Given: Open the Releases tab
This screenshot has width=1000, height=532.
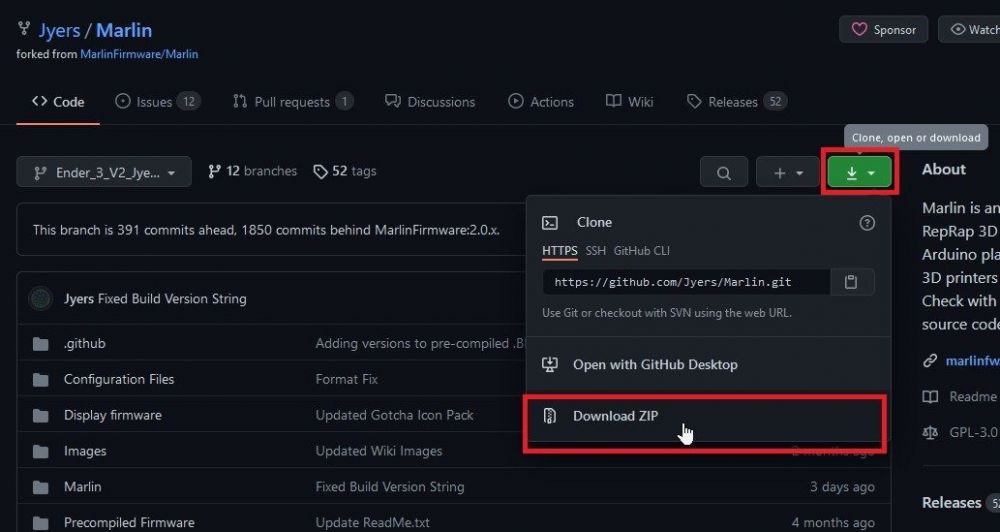Looking at the screenshot, I should [736, 102].
